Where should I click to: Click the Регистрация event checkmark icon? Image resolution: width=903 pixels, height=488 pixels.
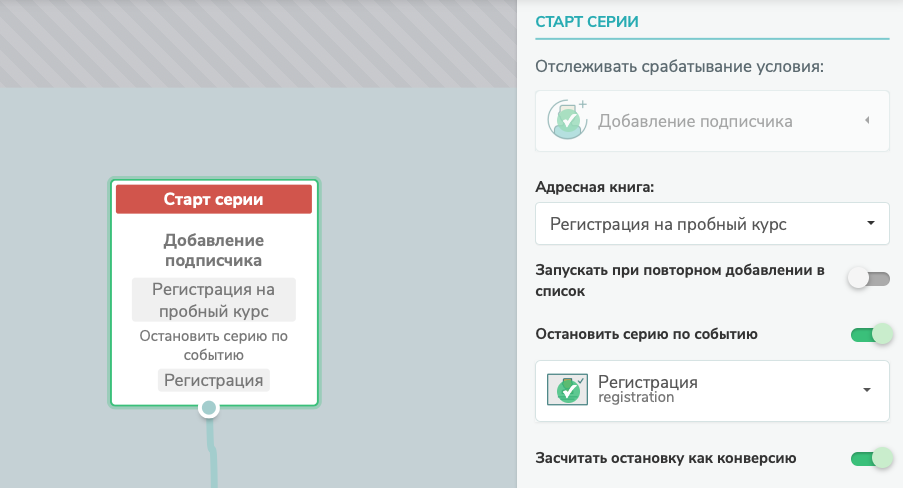coord(567,389)
